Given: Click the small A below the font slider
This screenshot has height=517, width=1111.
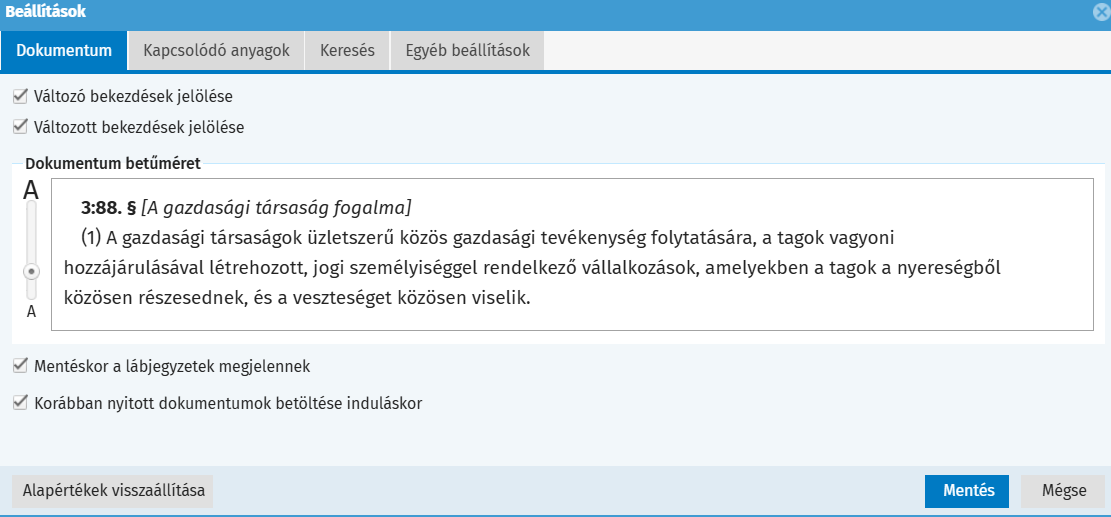Looking at the screenshot, I should coord(31,312).
